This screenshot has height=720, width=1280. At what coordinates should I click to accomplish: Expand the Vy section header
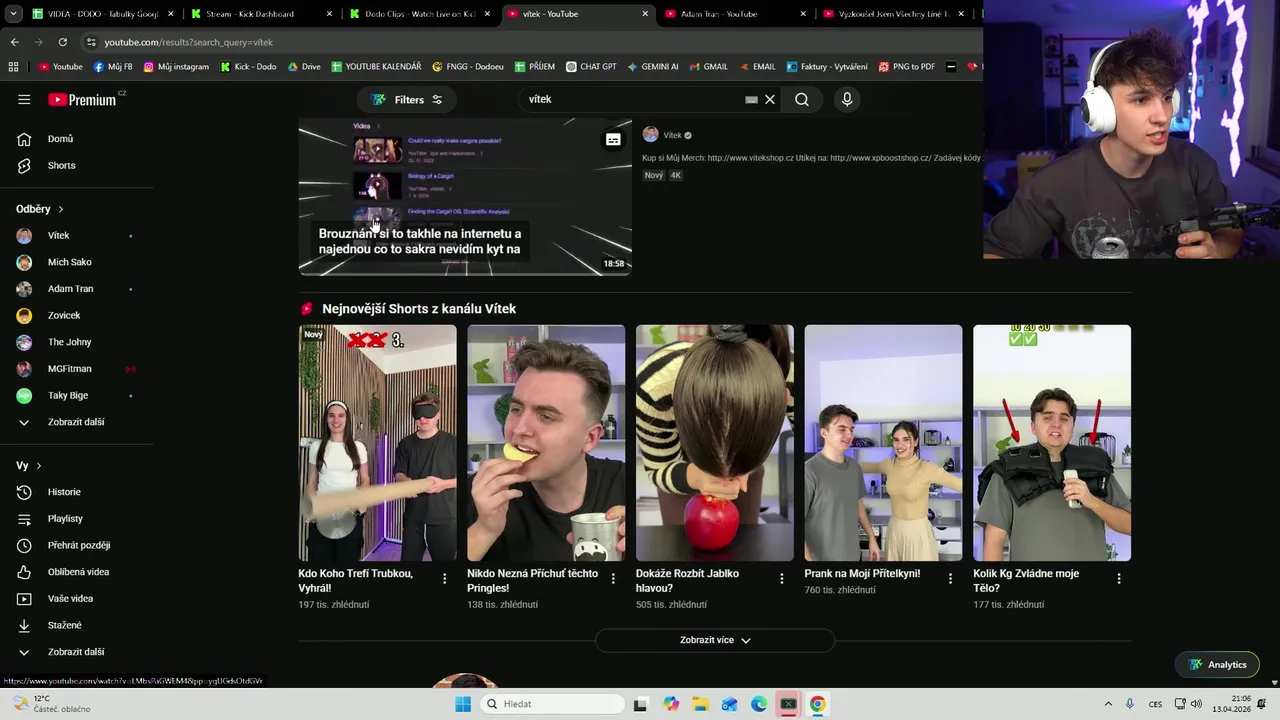pyautogui.click(x=29, y=466)
